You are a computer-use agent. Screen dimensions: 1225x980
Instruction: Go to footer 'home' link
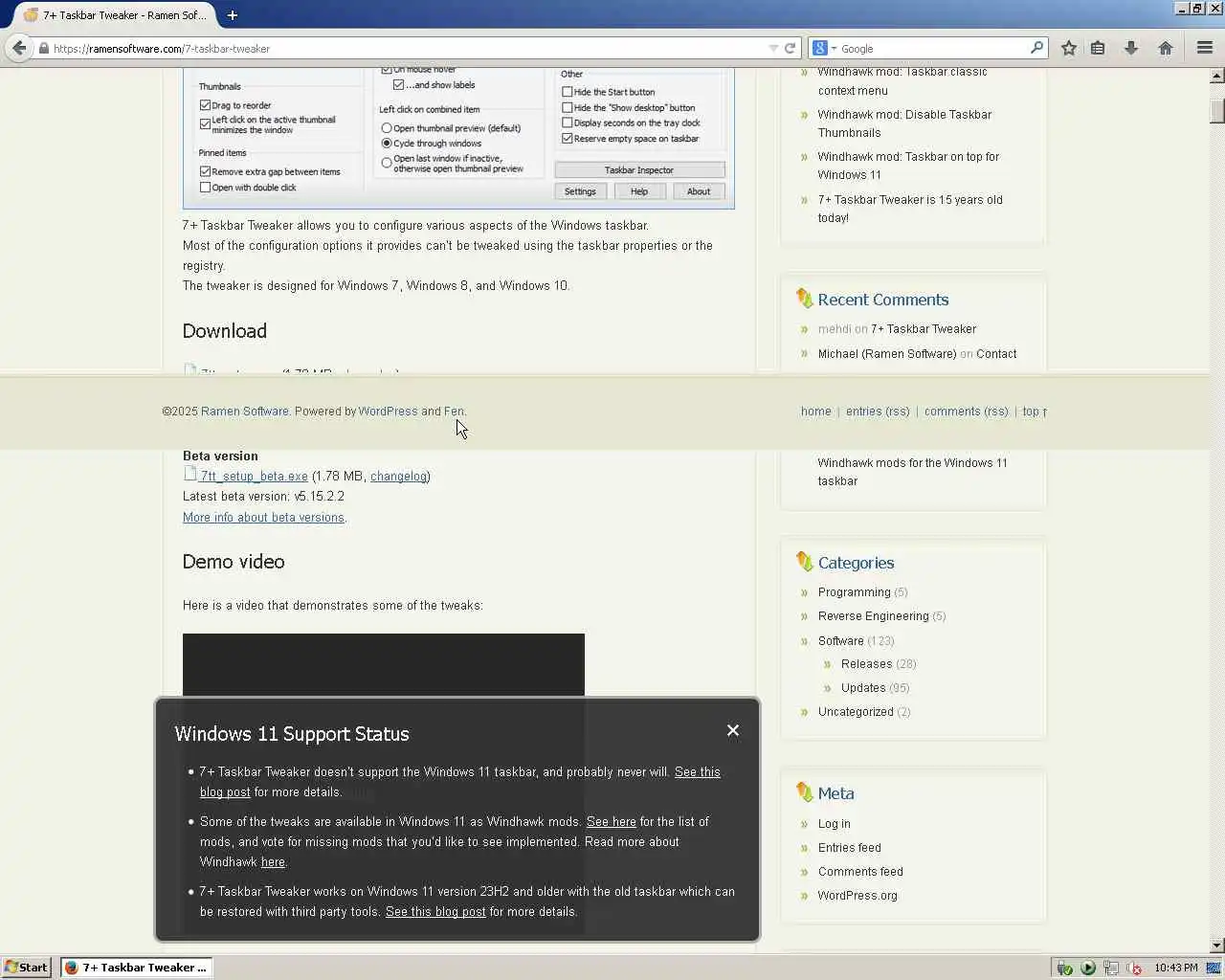point(816,411)
